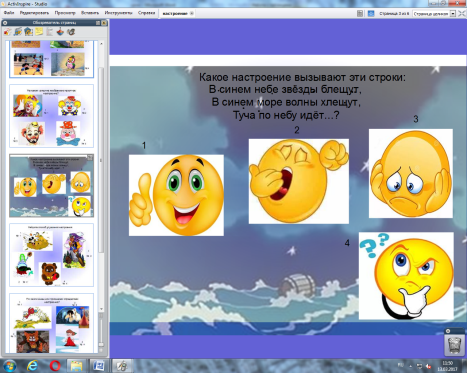Open the Resource Browser icon

[18, 32]
